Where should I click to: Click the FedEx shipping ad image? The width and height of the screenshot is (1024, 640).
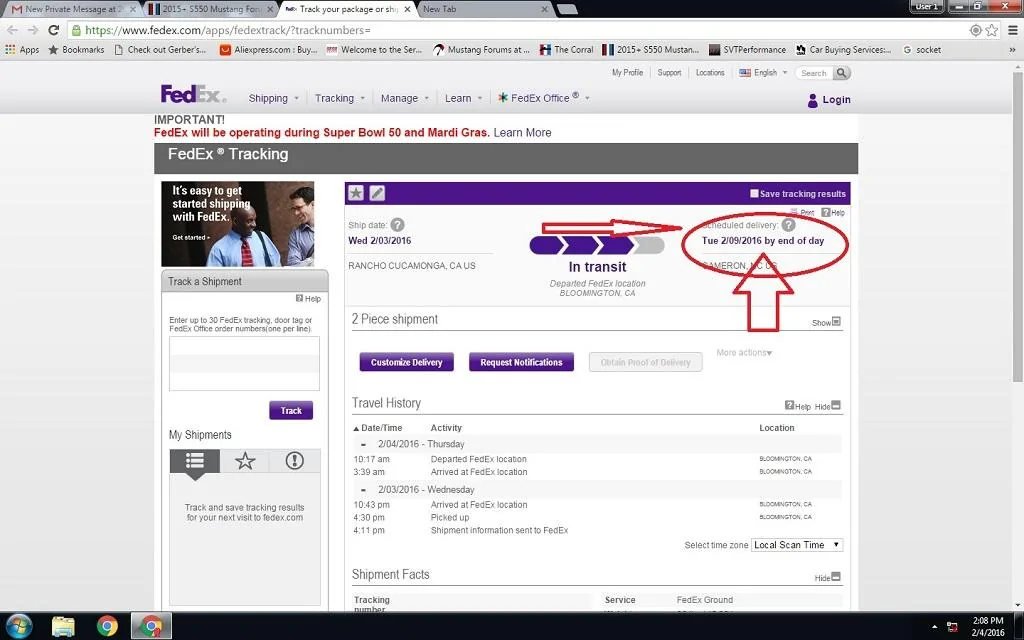238,224
